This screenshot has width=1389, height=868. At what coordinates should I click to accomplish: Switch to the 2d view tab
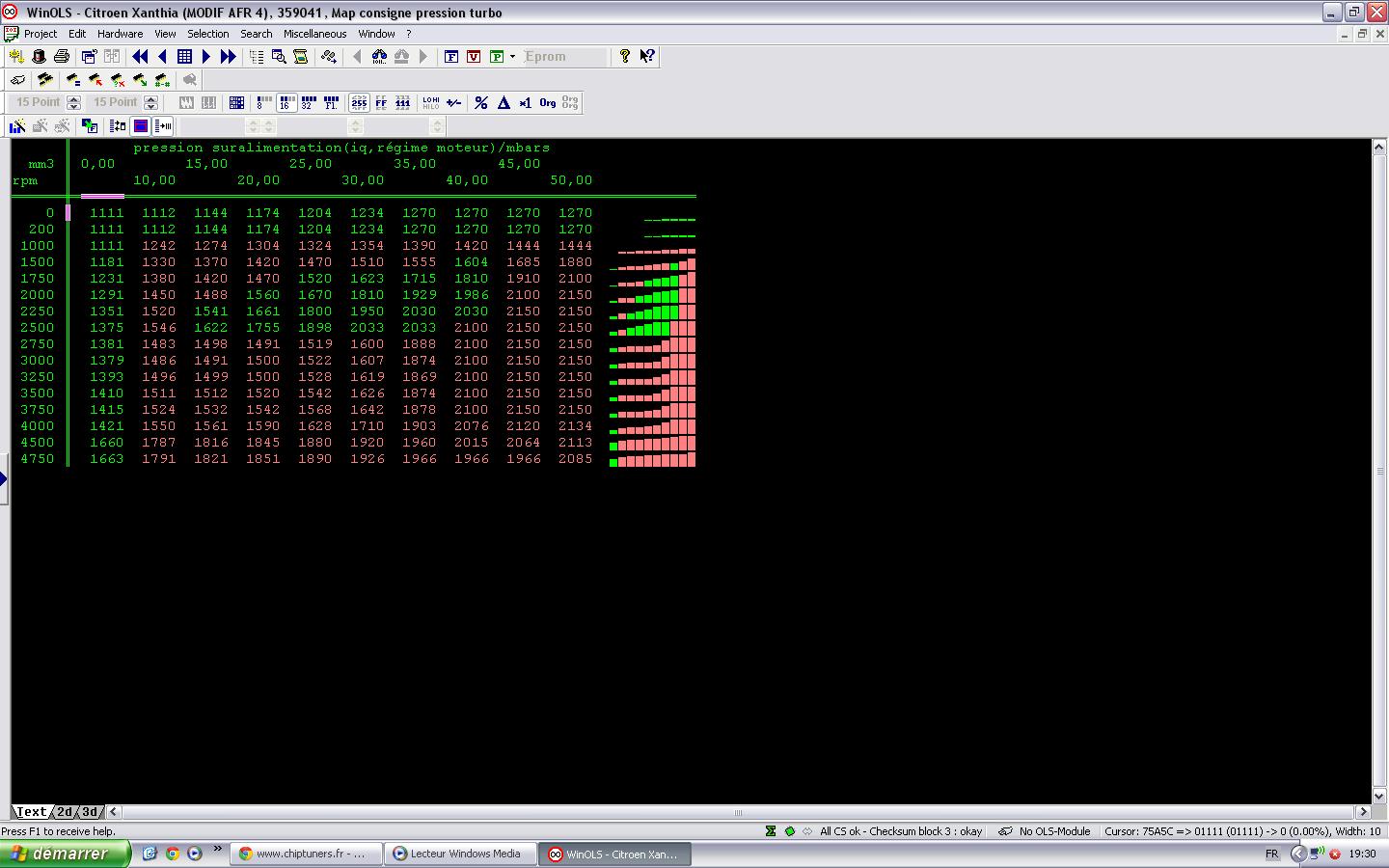pyautogui.click(x=65, y=812)
